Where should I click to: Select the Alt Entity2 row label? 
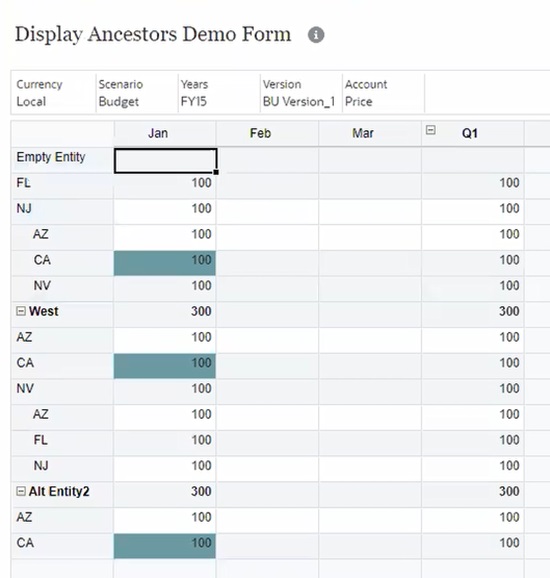tap(59, 491)
